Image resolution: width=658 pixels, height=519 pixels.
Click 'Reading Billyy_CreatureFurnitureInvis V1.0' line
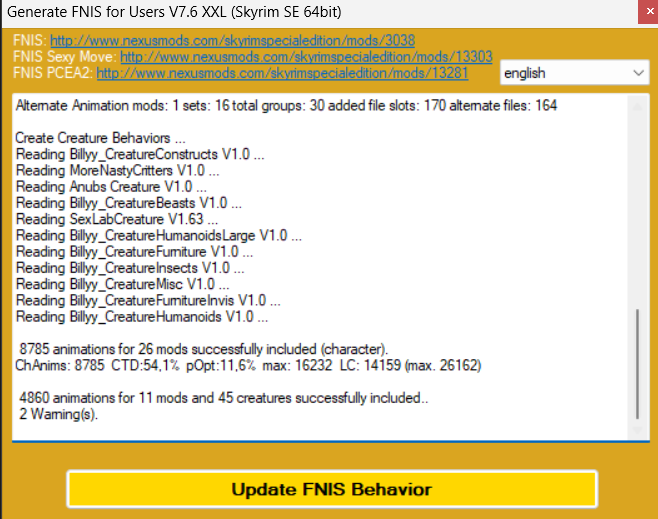148,301
